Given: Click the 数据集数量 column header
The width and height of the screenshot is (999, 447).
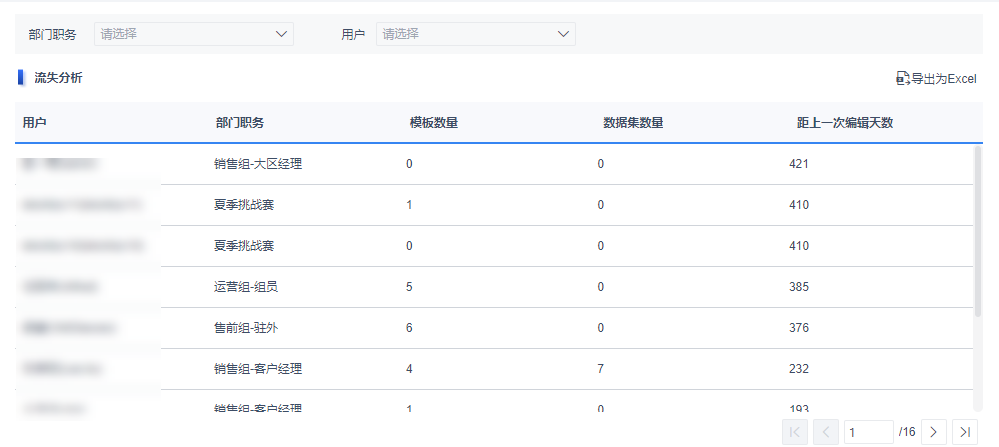Looking at the screenshot, I should coord(633,123).
